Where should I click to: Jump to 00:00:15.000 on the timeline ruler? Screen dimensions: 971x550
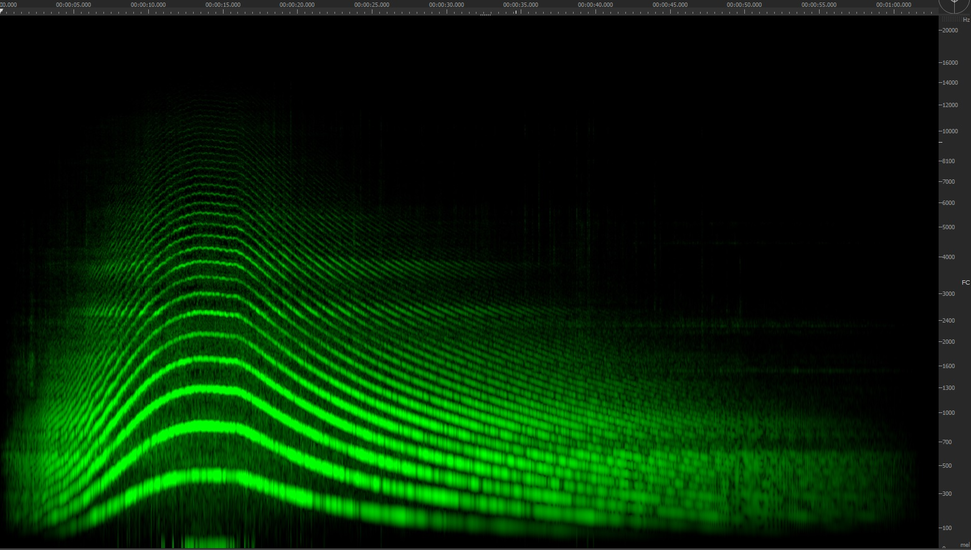point(223,5)
